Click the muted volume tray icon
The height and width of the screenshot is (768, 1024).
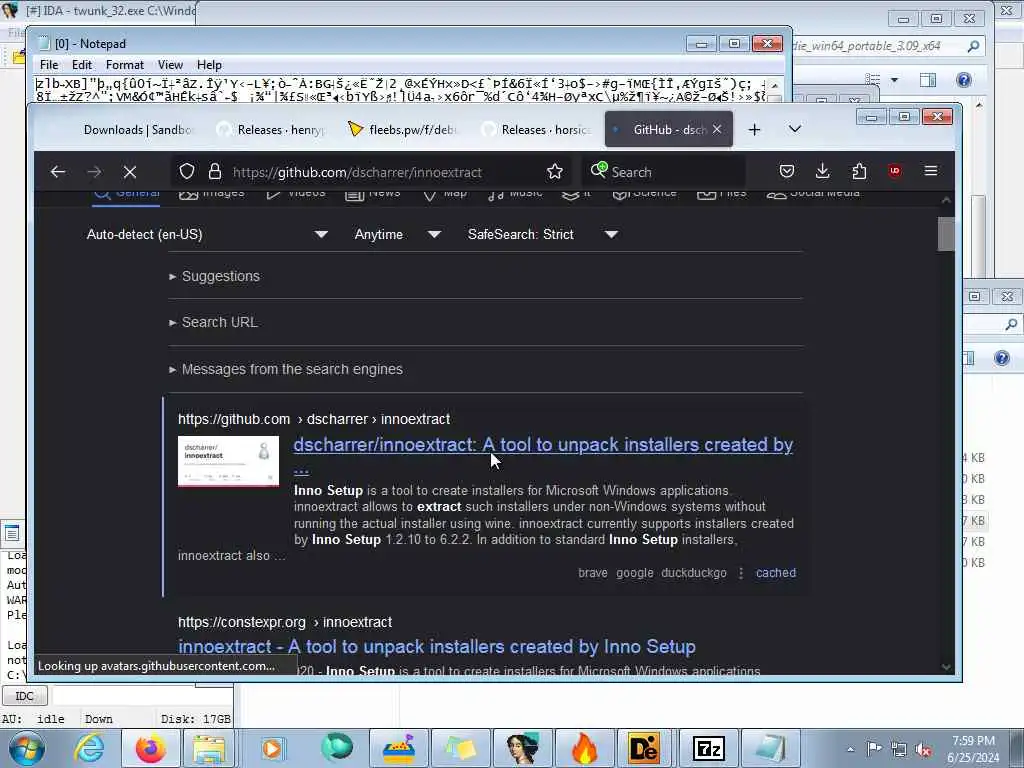[x=923, y=749]
